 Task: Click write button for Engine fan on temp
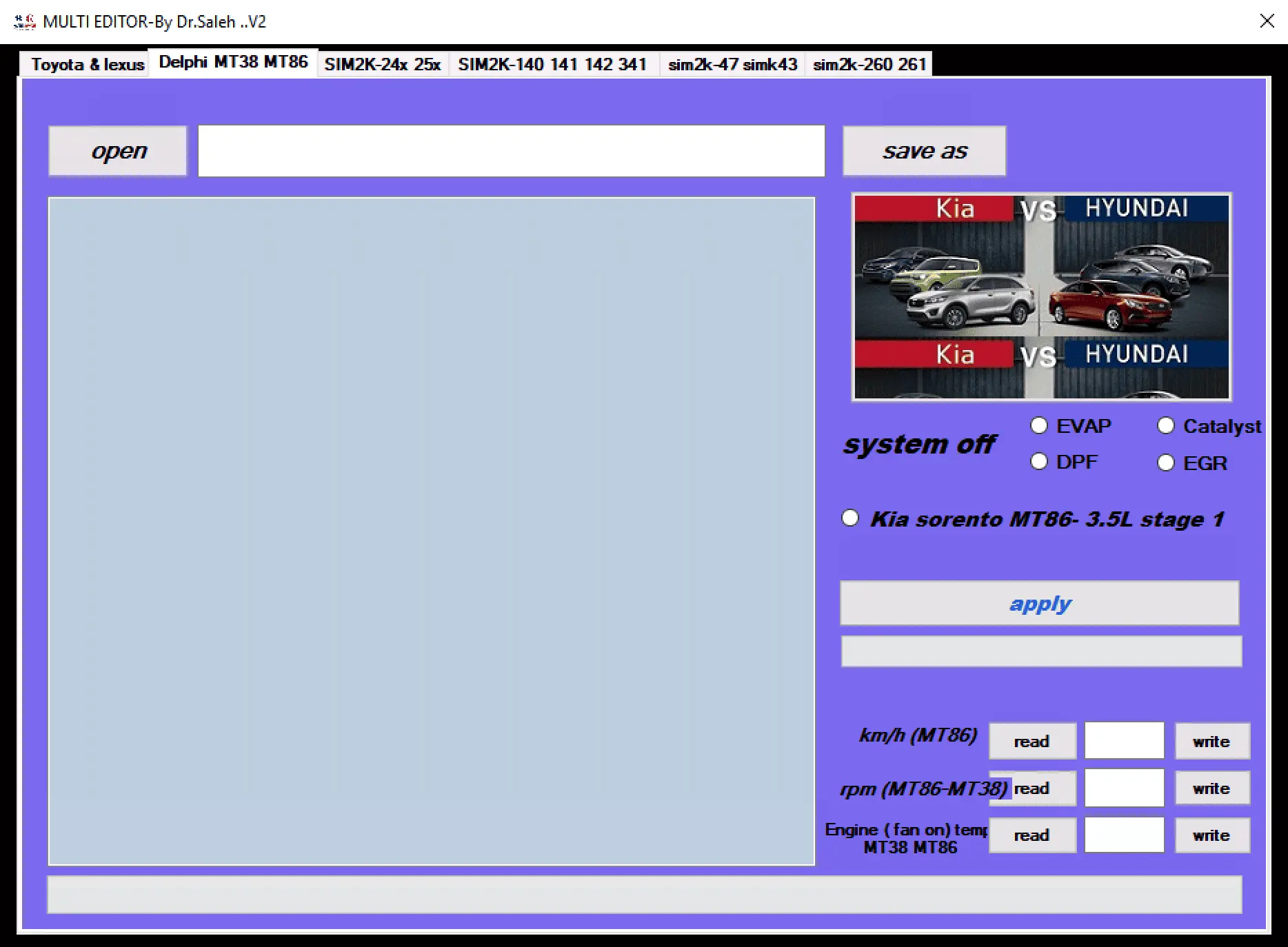[1212, 835]
